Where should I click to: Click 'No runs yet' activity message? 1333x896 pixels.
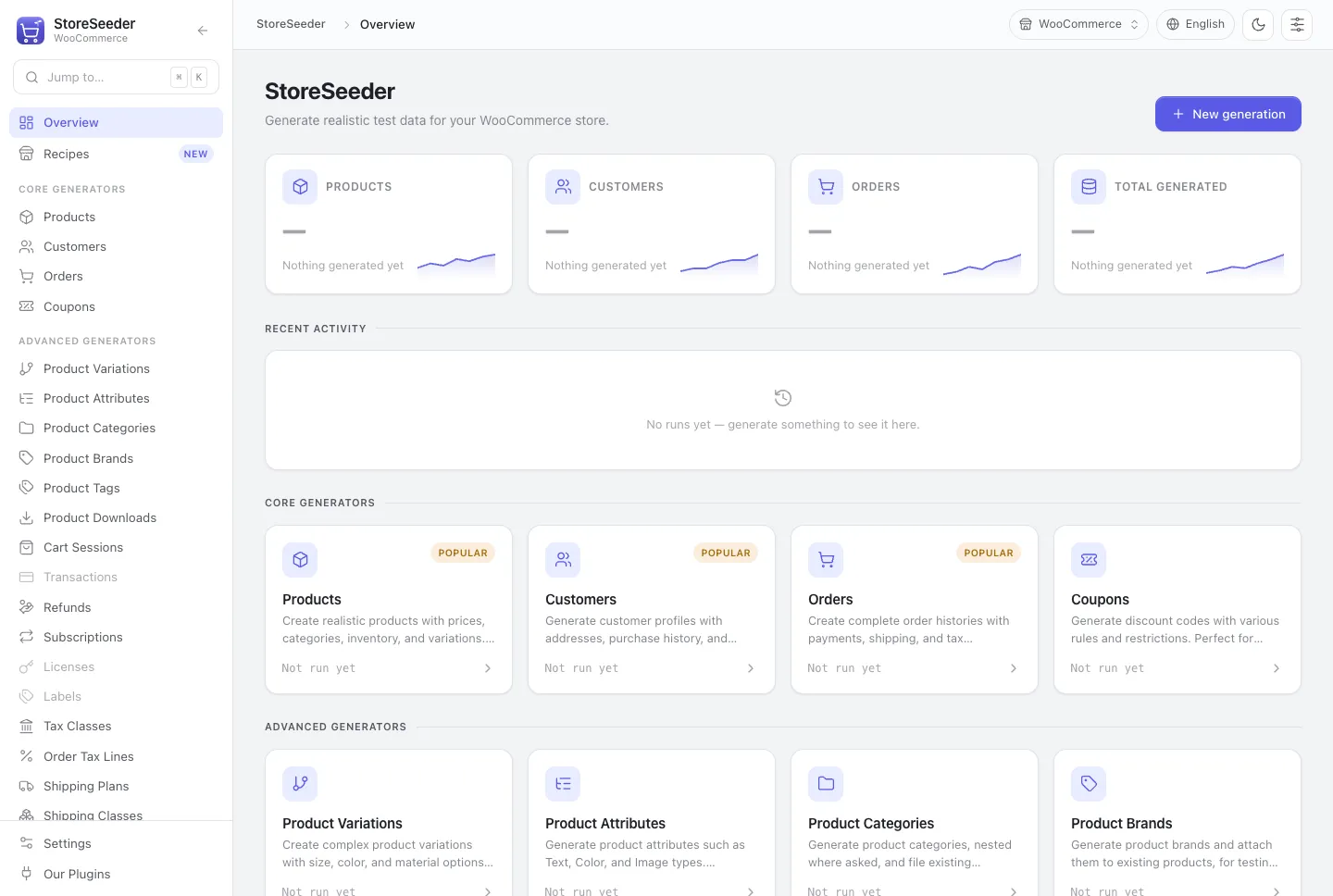783,425
